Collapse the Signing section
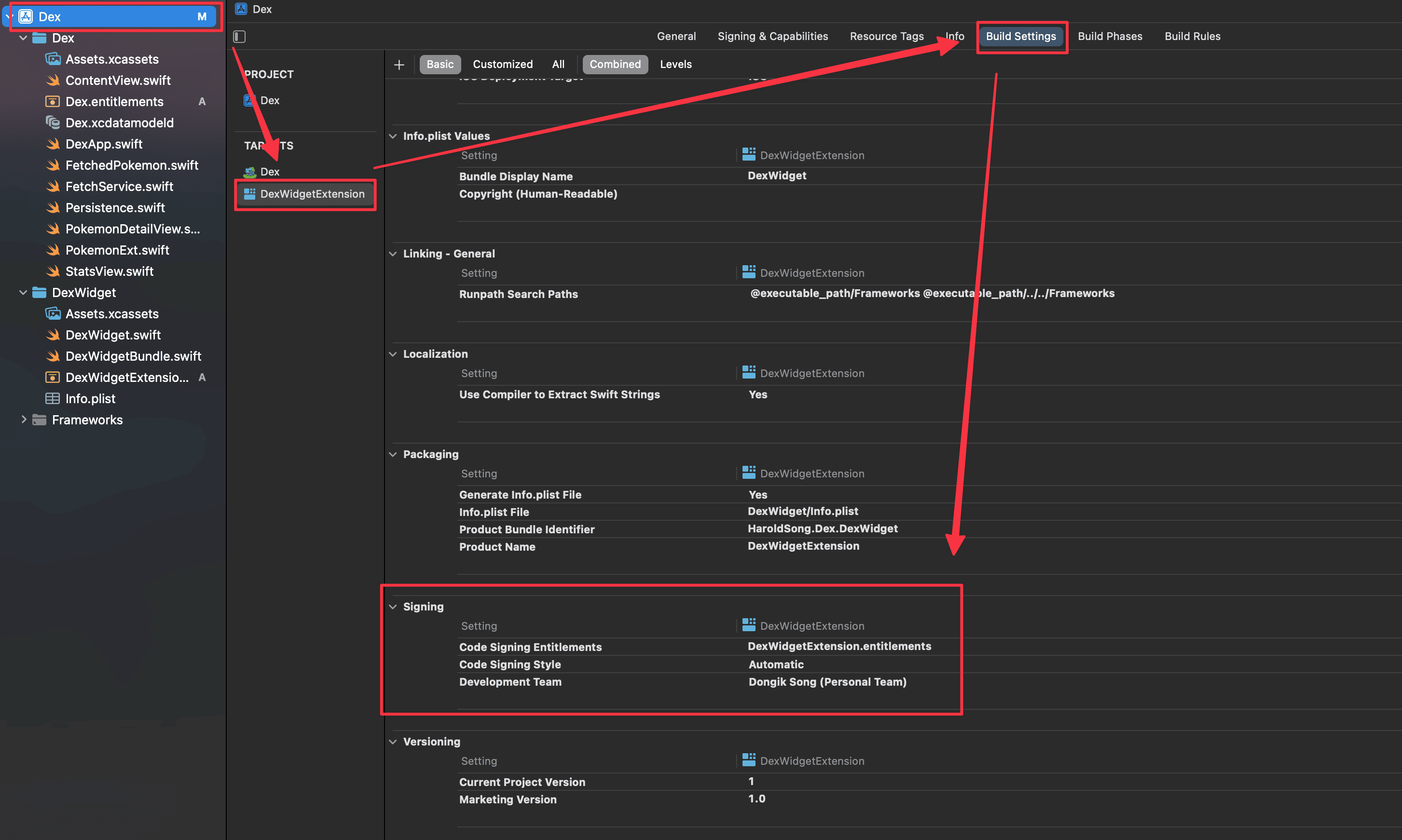The image size is (1402, 840). 393,606
